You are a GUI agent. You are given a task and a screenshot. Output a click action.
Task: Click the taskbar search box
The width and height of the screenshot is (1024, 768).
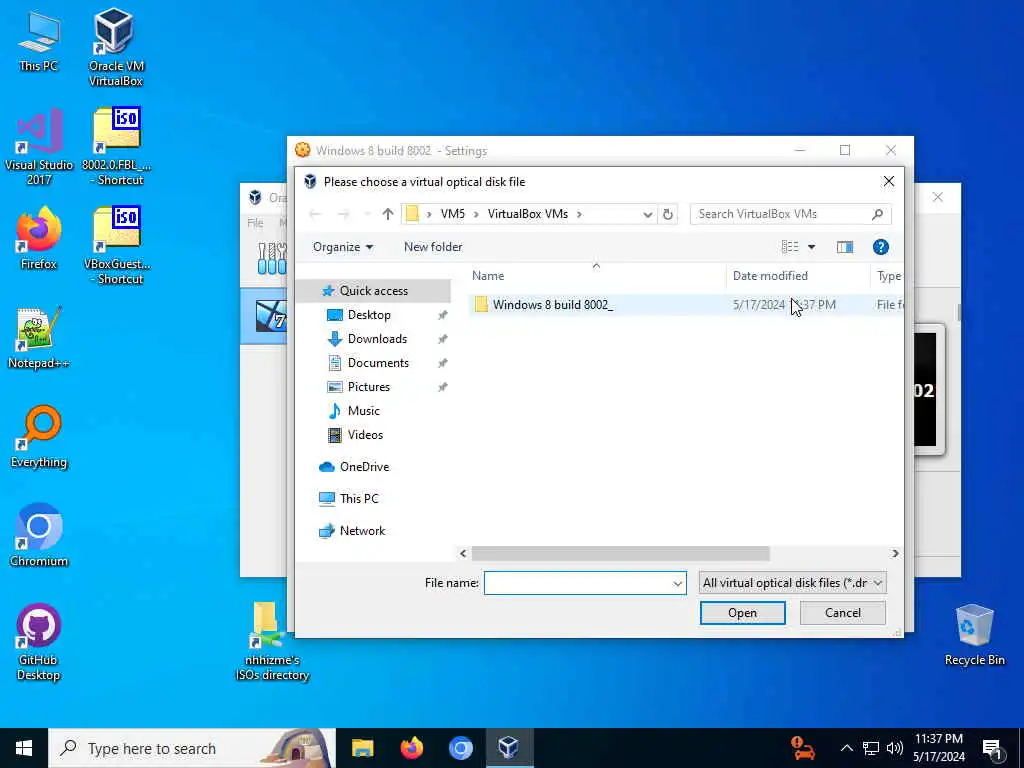[x=192, y=748]
